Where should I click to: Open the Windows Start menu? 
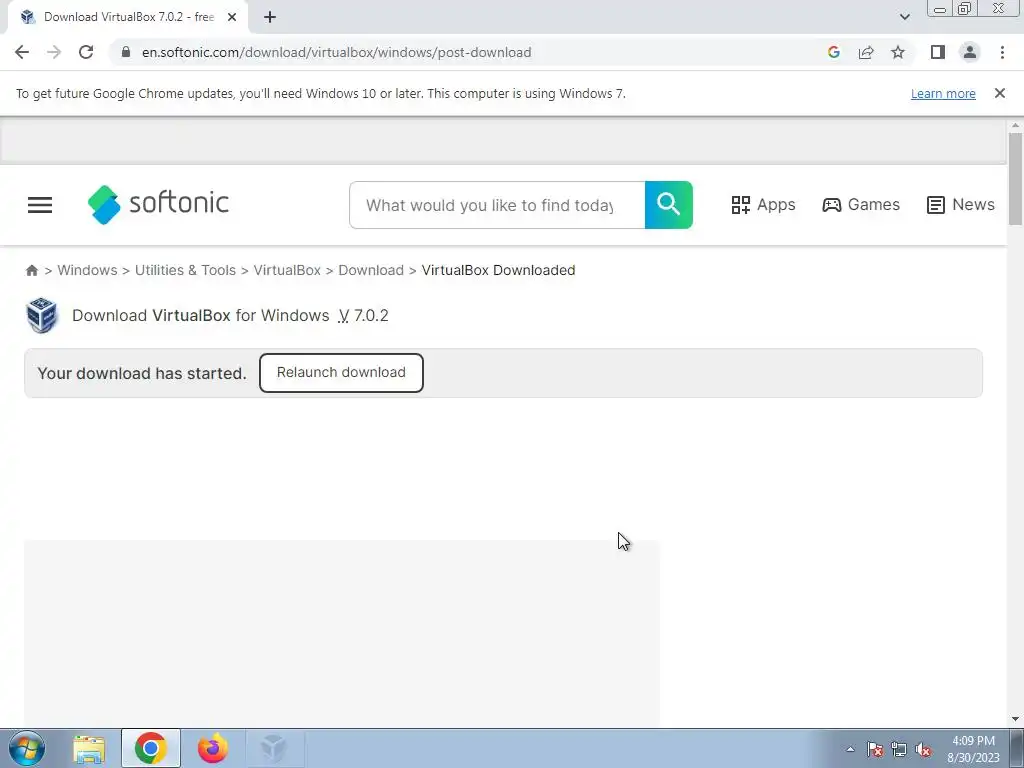(27, 748)
